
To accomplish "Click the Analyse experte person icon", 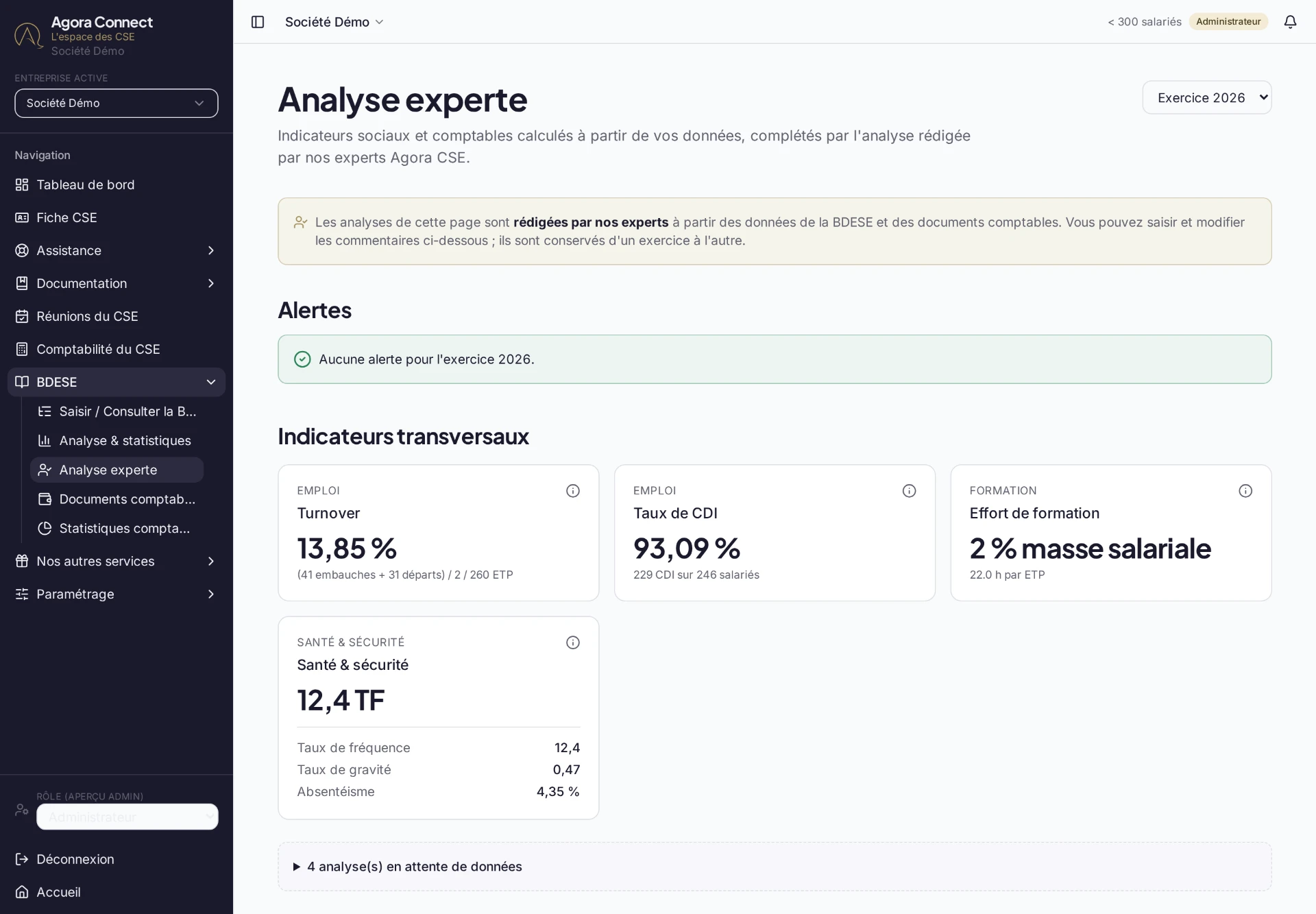I will coord(45,470).
